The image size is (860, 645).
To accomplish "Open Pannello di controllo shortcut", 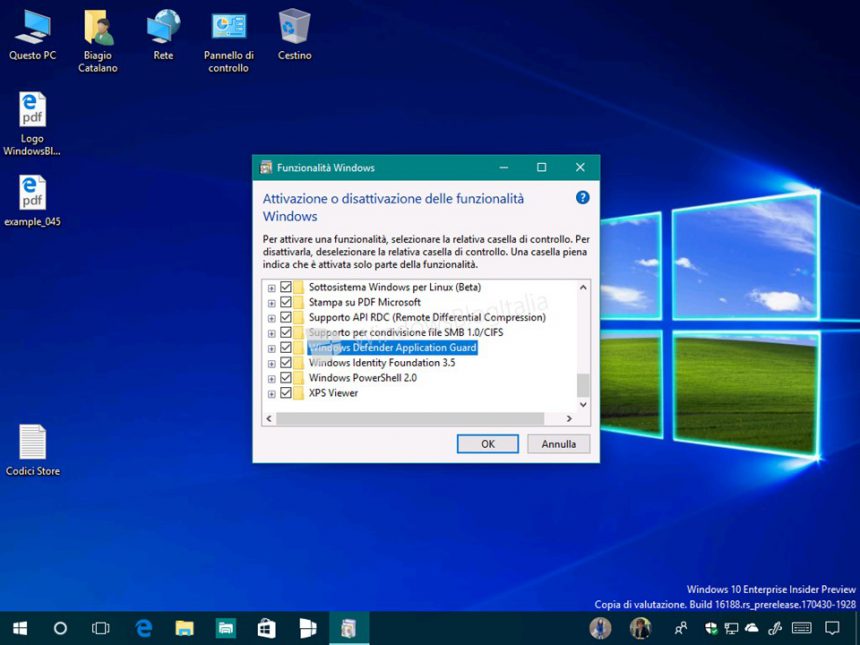I will pos(229,41).
